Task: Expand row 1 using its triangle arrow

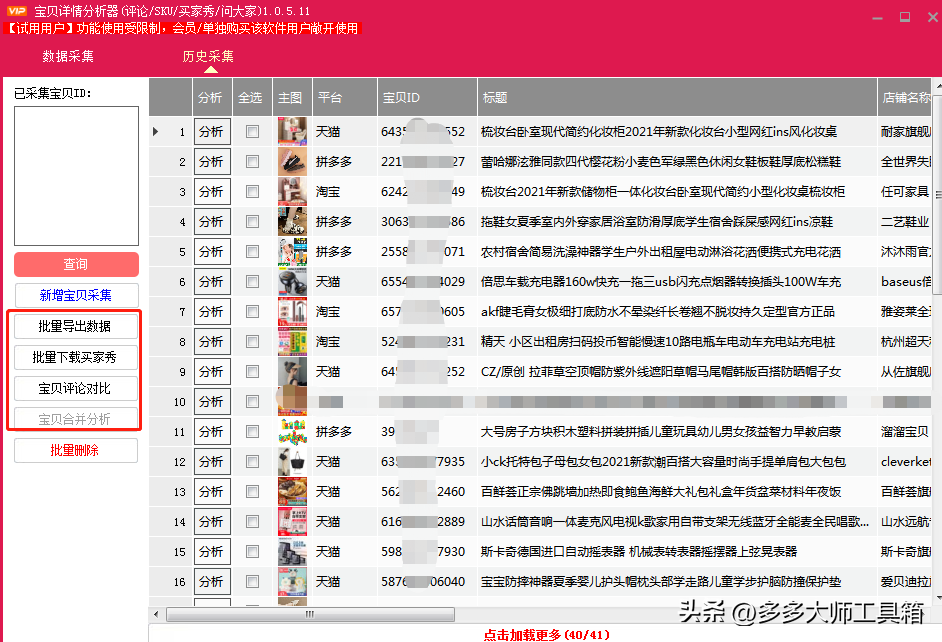Action: pos(155,131)
